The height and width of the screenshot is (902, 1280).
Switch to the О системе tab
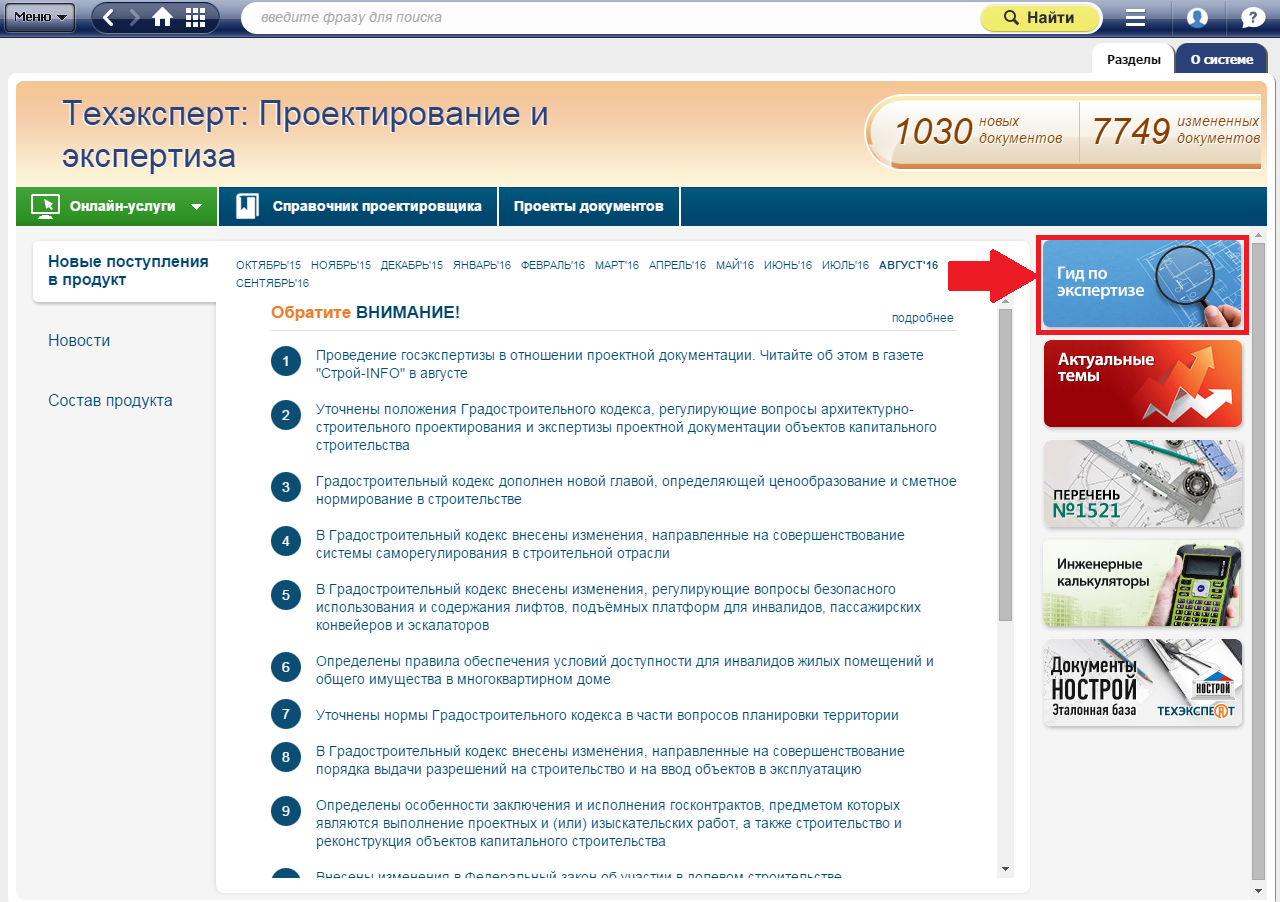[1221, 59]
